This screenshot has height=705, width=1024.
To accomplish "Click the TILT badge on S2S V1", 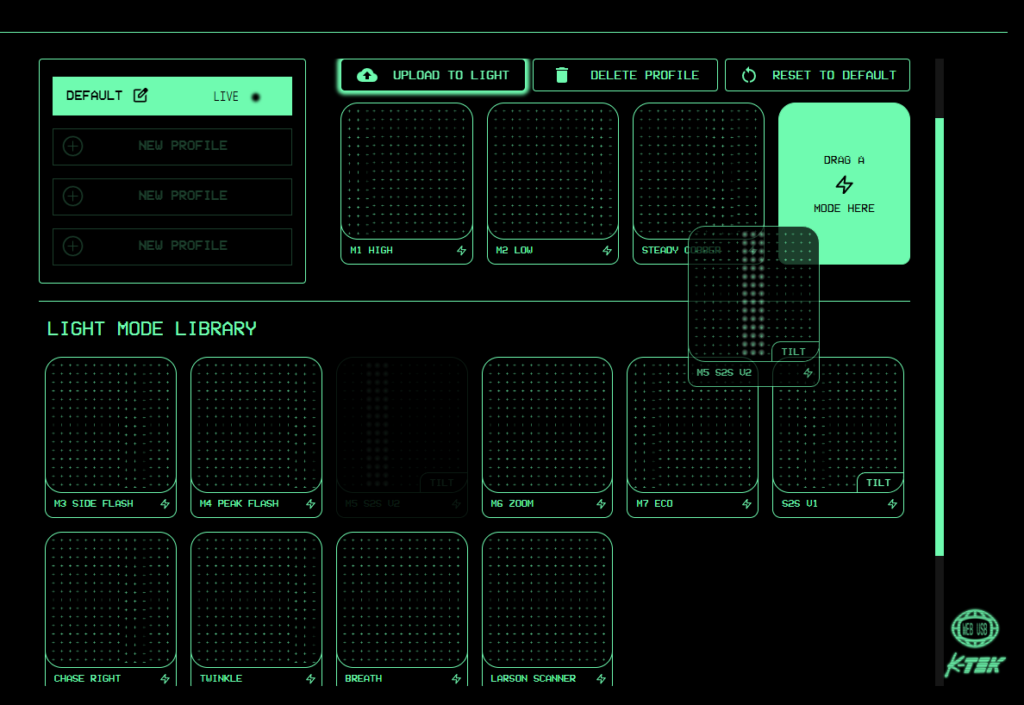I will tap(878, 483).
